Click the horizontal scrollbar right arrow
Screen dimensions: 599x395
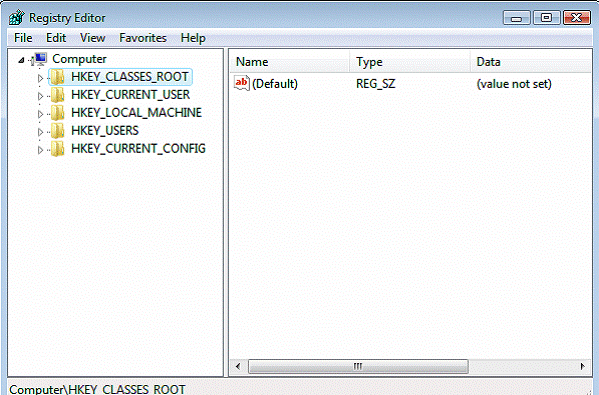583,366
